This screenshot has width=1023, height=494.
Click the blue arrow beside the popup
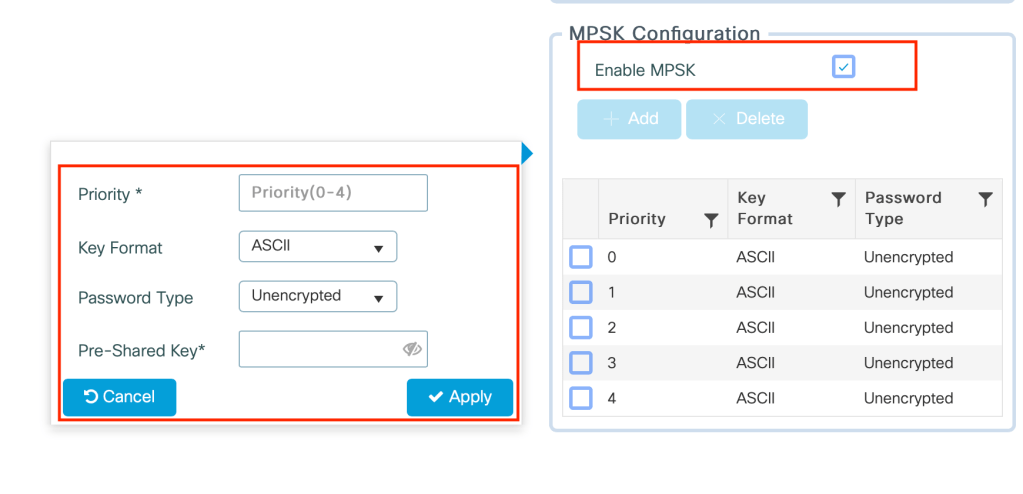527,153
